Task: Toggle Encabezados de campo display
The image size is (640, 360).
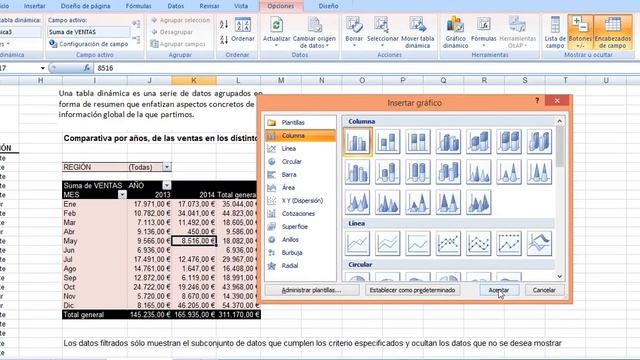Action: coord(613,32)
